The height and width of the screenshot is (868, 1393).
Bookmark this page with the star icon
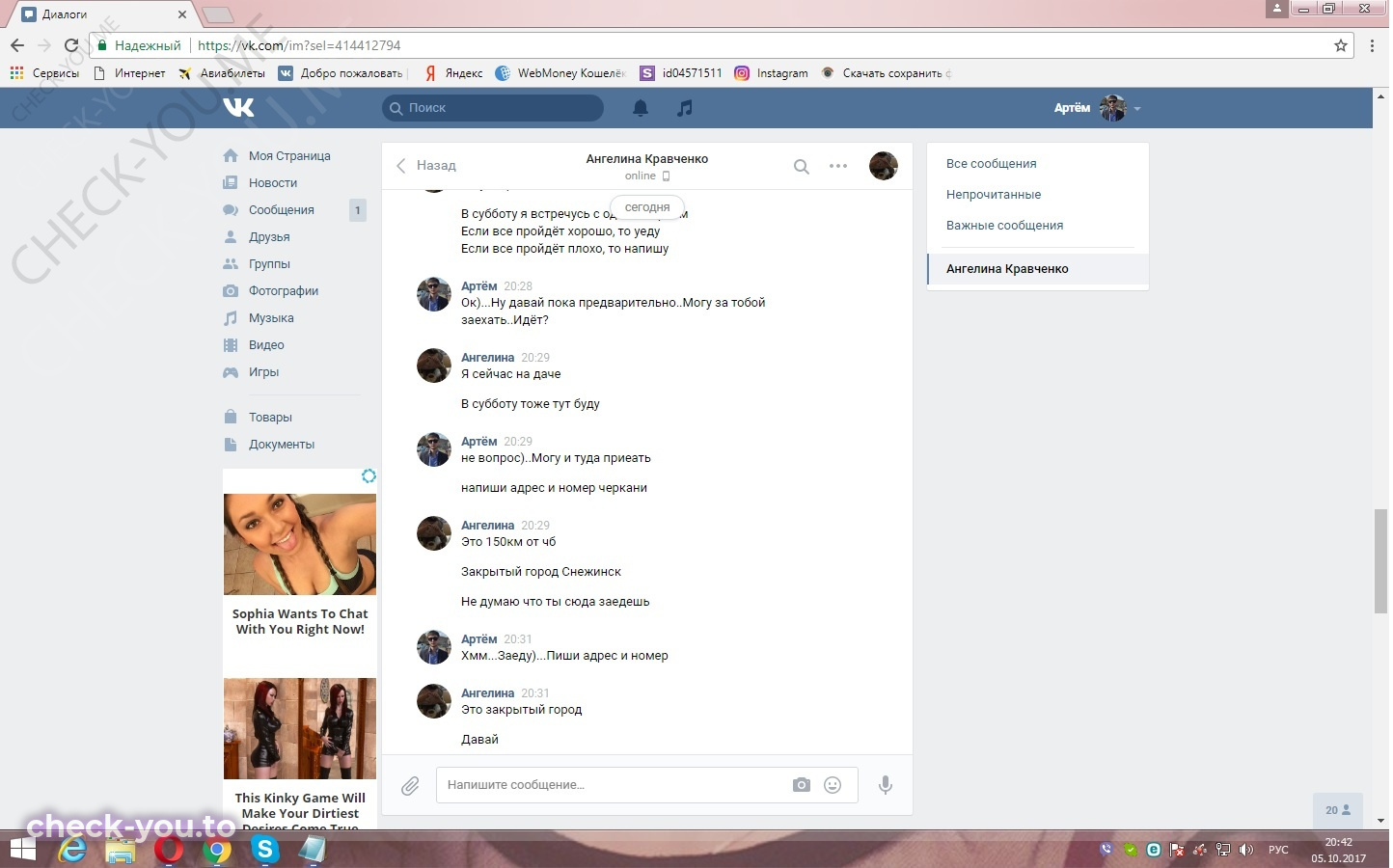point(1341,45)
